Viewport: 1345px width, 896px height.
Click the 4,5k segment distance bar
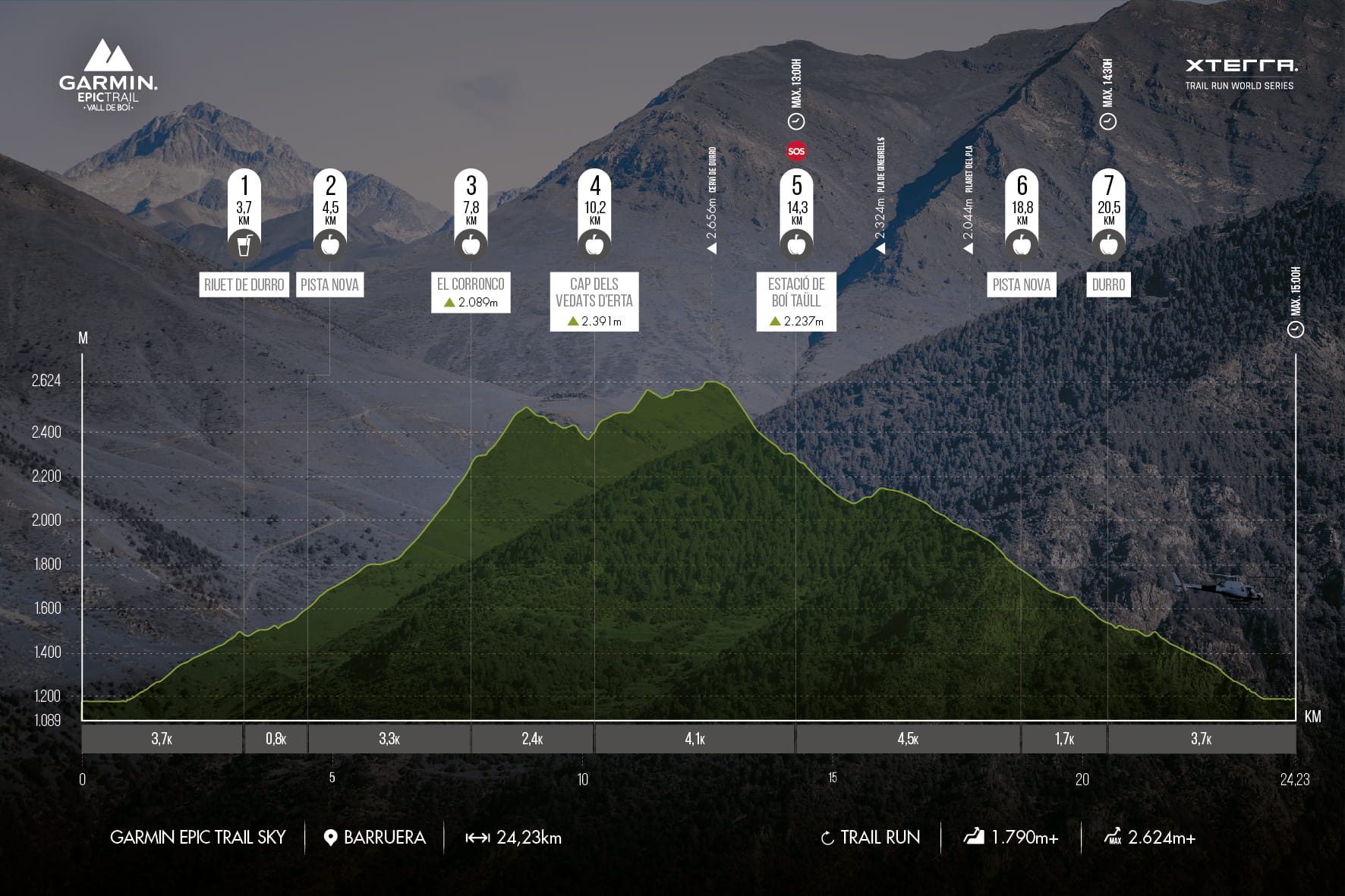pyautogui.click(x=908, y=739)
